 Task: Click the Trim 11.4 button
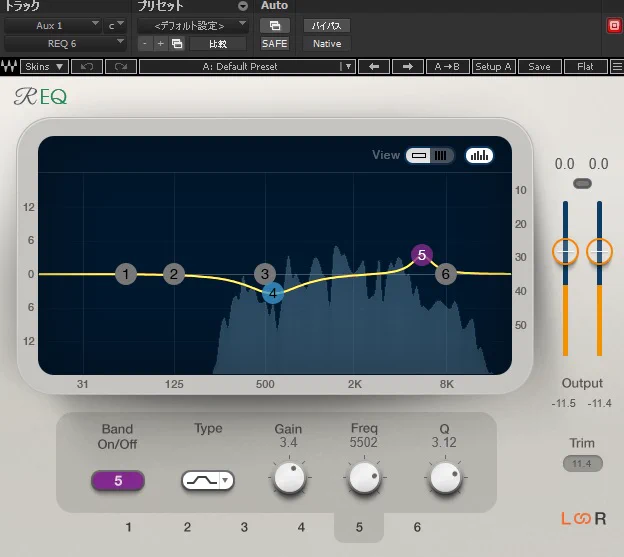point(582,464)
